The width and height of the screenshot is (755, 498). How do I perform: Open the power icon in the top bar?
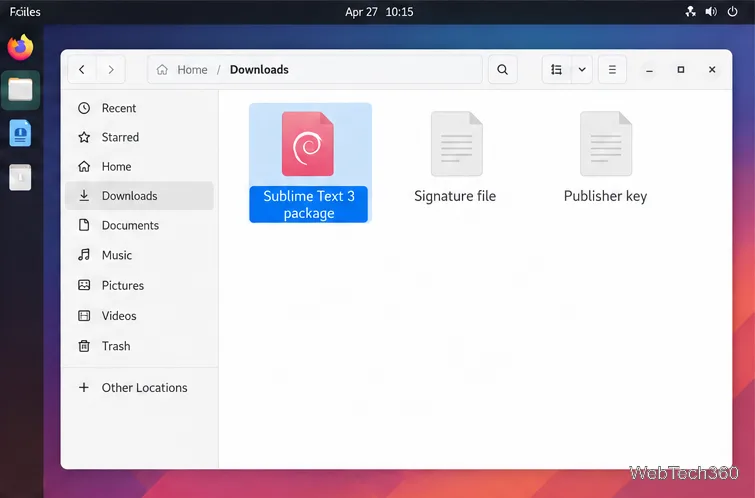pos(732,12)
